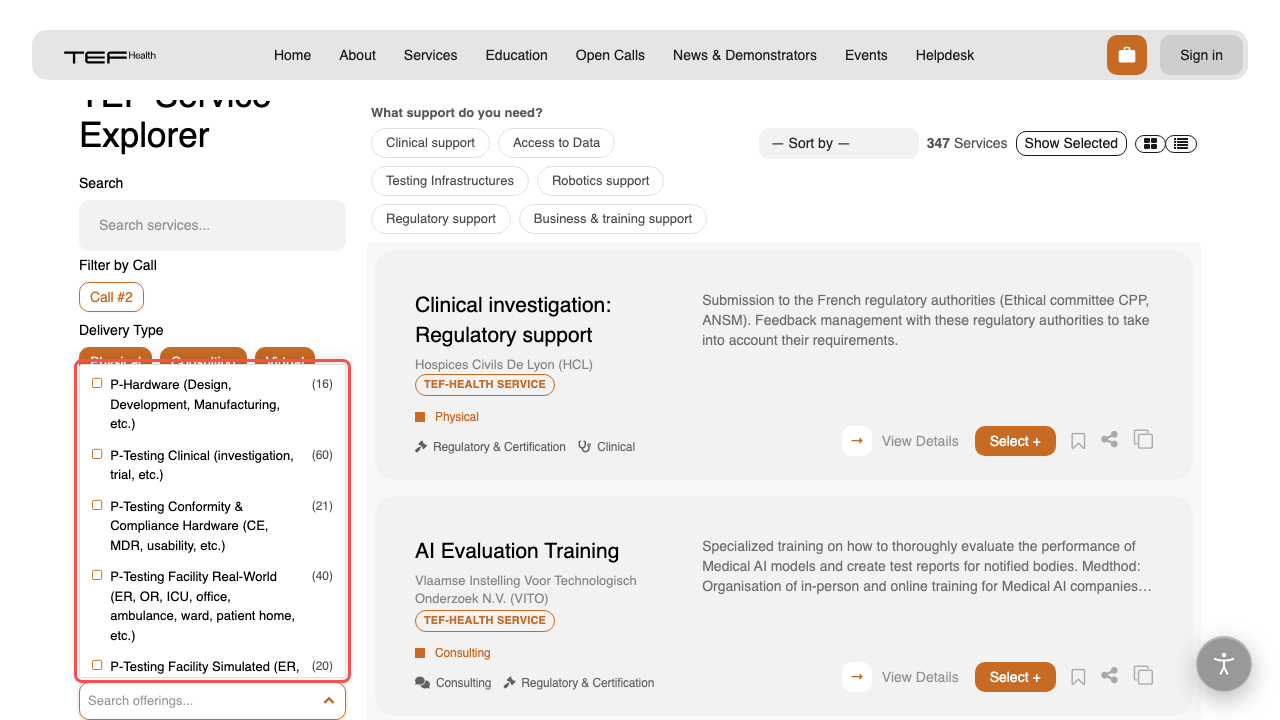Check P-Testing Facility Real-World option

pos(97,575)
